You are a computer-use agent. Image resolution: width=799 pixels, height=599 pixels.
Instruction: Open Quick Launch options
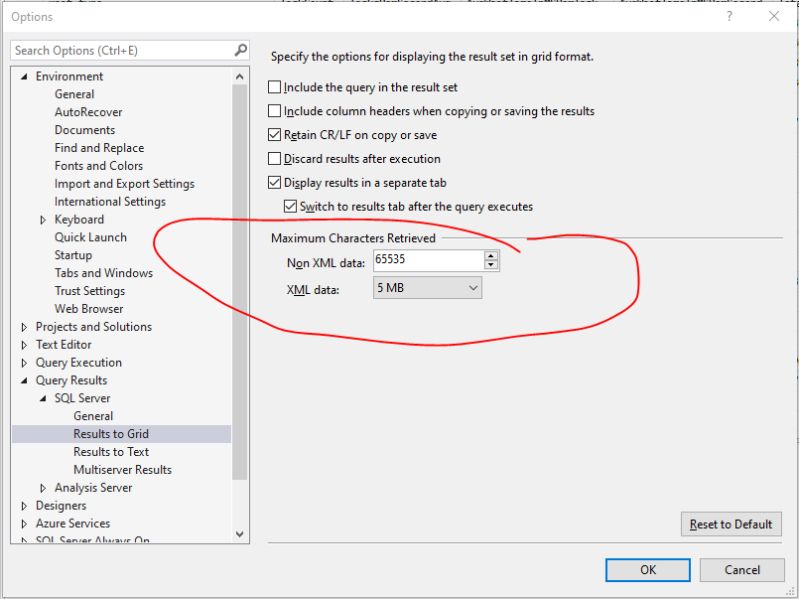91,237
